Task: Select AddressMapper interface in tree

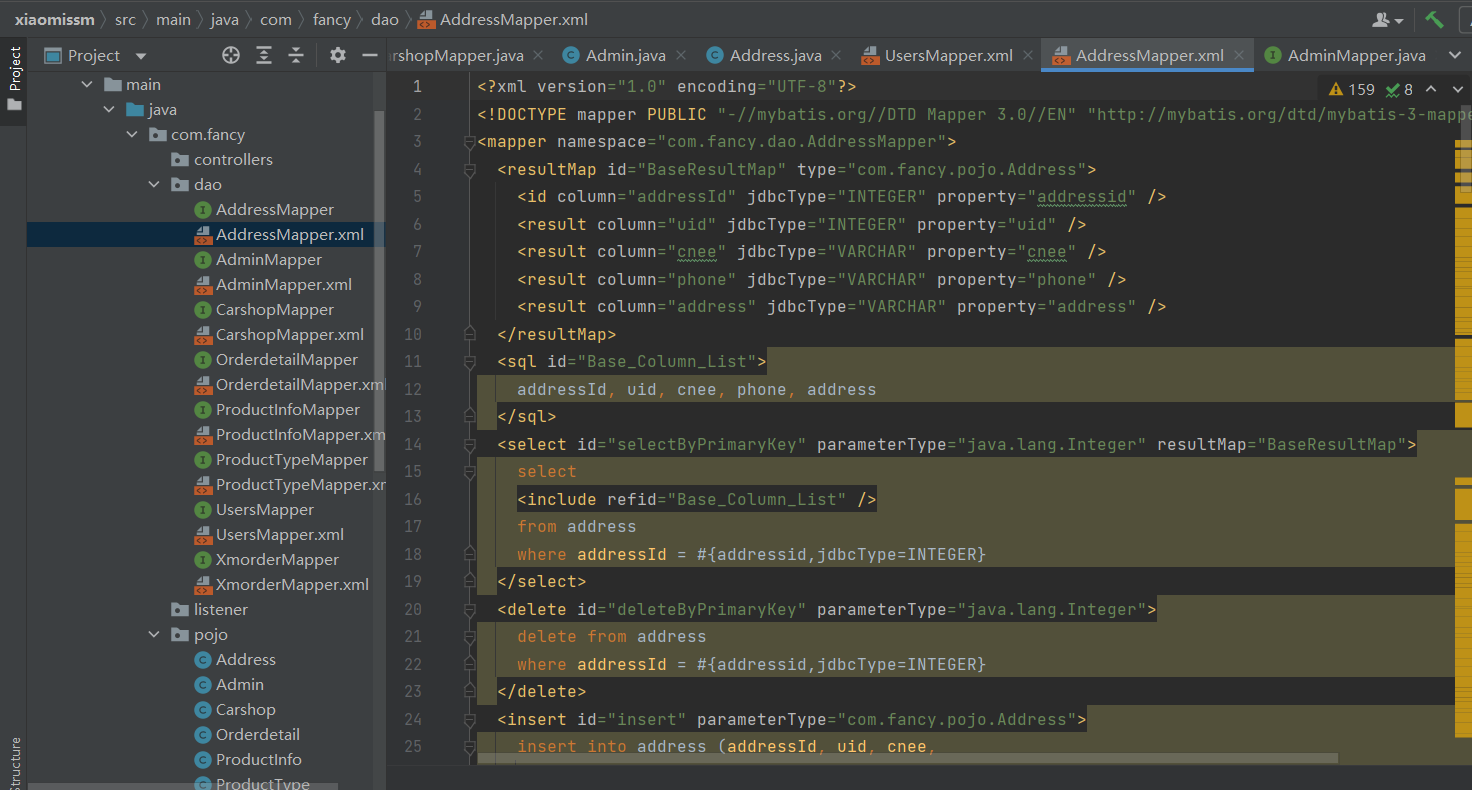Action: pos(275,210)
